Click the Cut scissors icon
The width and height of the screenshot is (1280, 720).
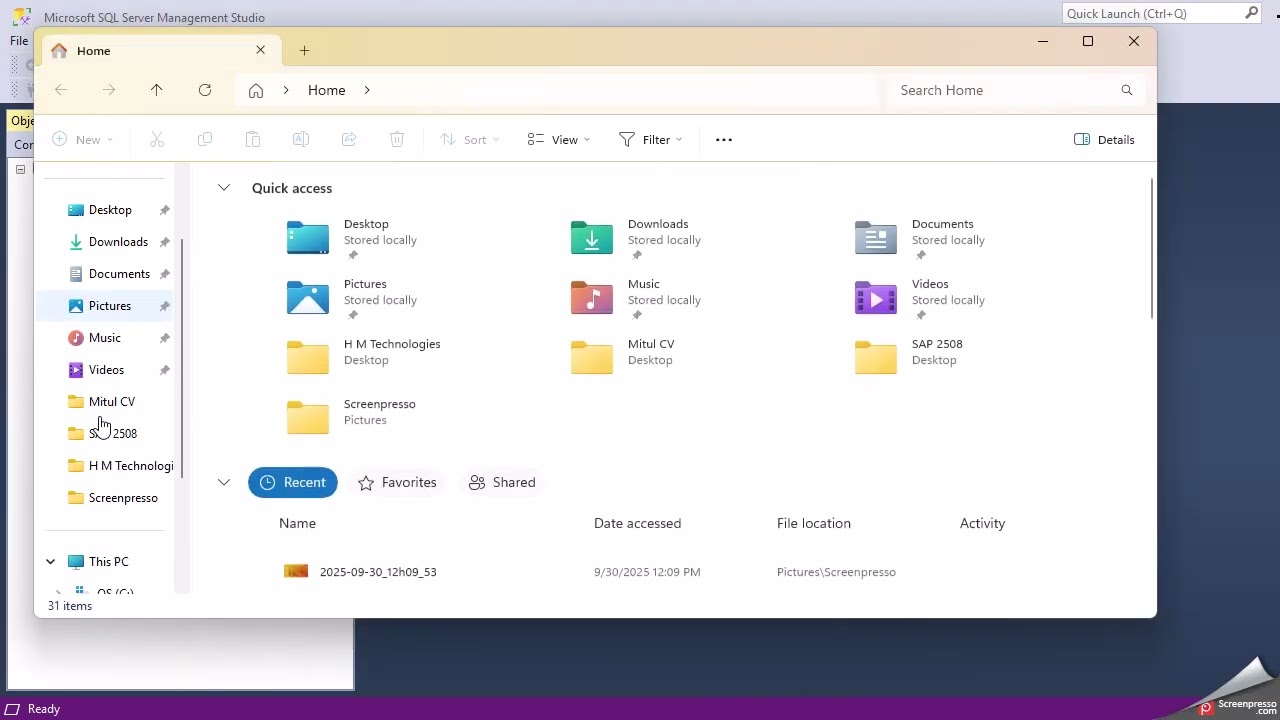157,140
